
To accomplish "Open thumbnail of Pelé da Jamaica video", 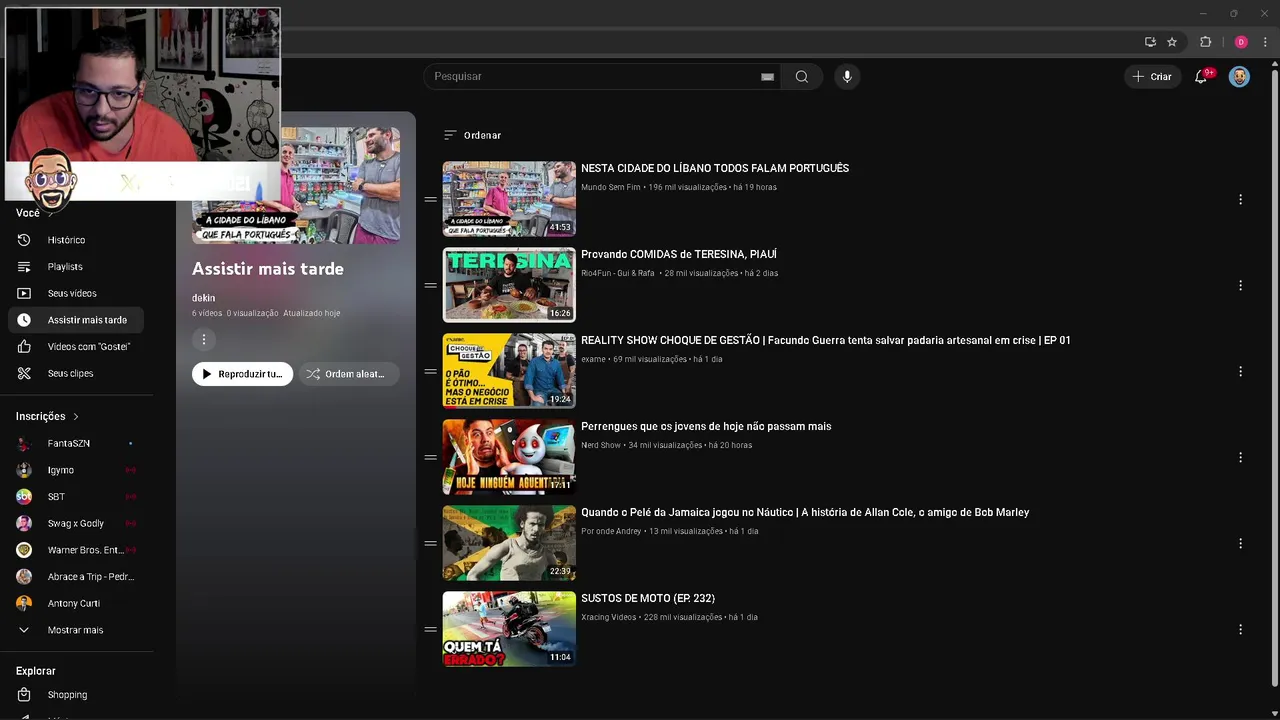I will [x=509, y=543].
